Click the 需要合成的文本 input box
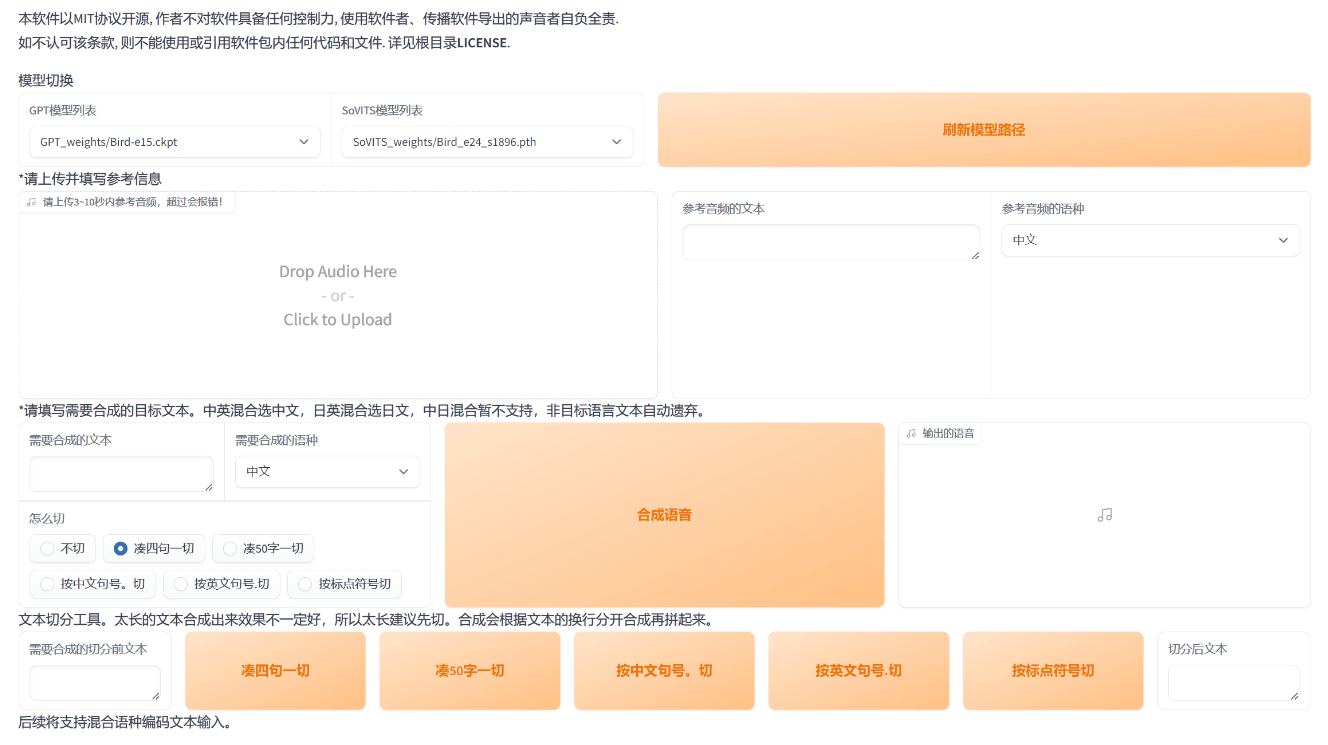 [x=121, y=473]
